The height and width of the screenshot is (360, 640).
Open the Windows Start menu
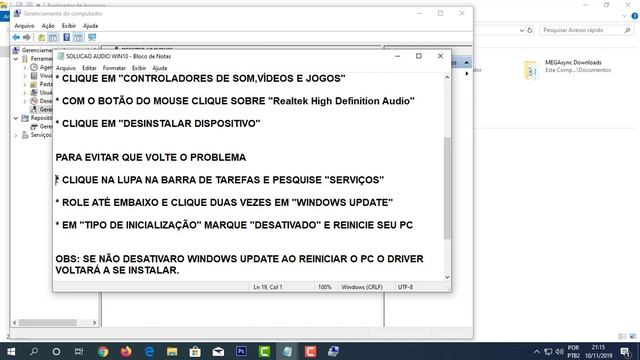coord(11,351)
